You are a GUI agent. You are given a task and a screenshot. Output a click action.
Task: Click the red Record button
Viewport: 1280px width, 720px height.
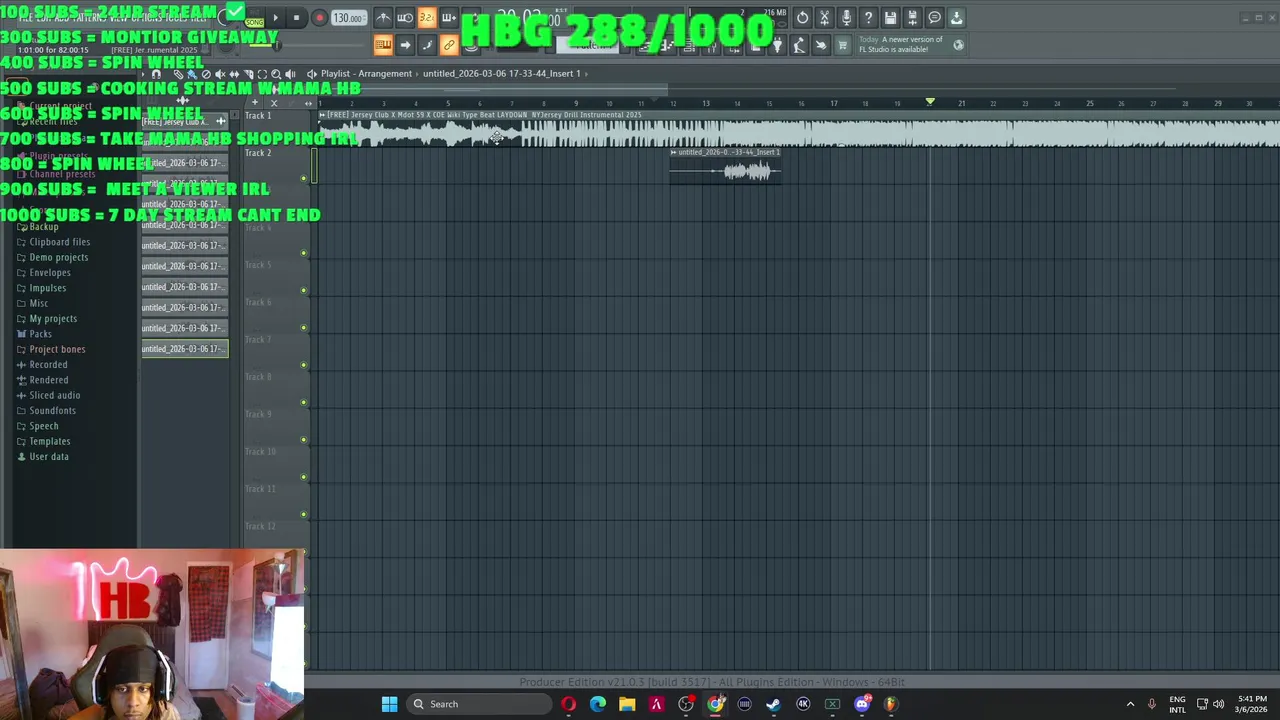319,18
